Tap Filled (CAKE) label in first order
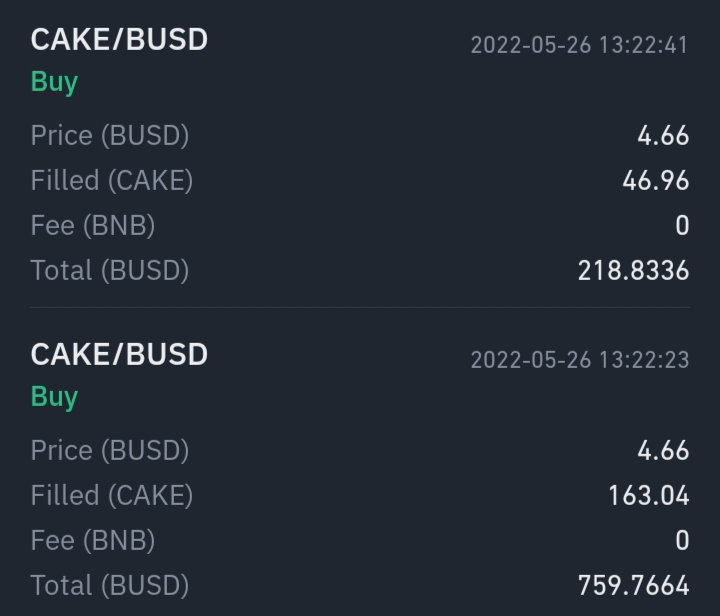The height and width of the screenshot is (616, 720). (x=112, y=180)
